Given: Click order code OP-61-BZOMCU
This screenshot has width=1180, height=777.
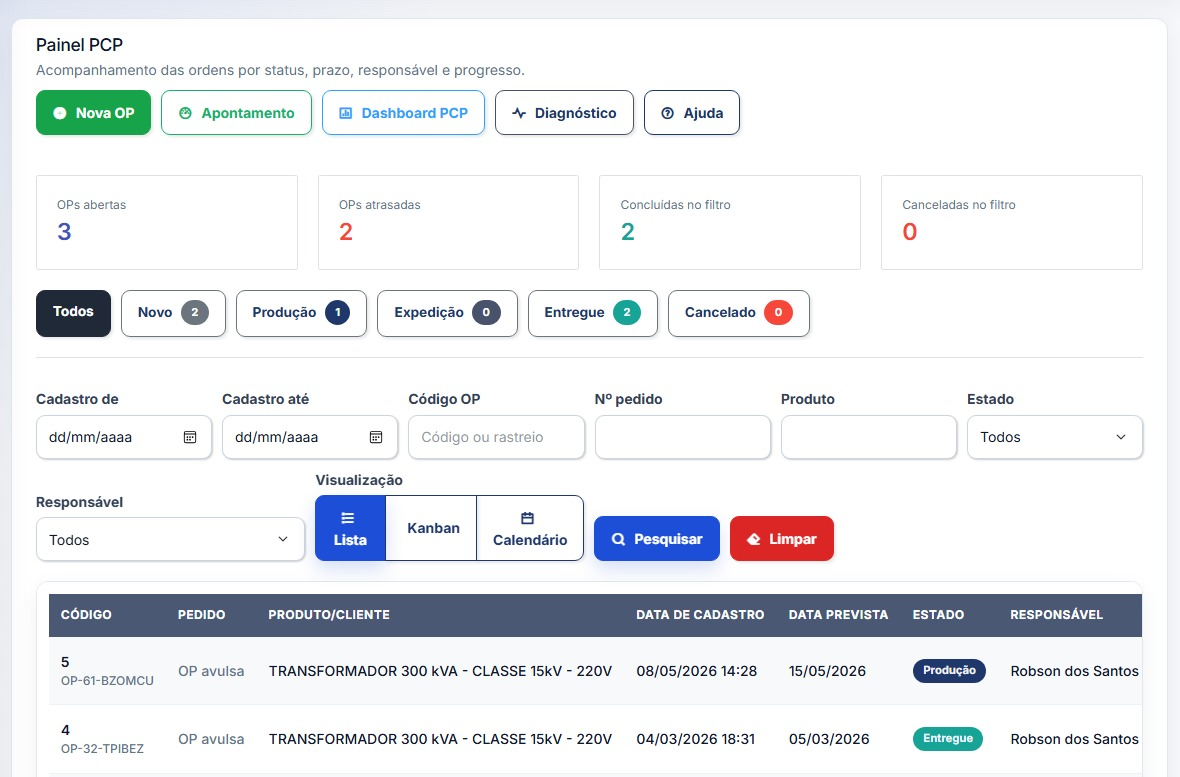Looking at the screenshot, I should pos(107,681).
